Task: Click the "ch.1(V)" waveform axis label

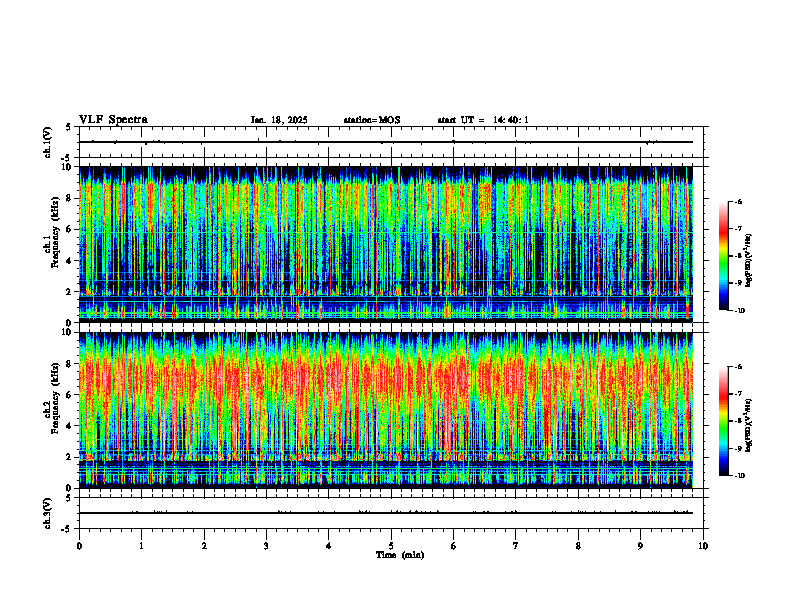Action: click(x=47, y=142)
